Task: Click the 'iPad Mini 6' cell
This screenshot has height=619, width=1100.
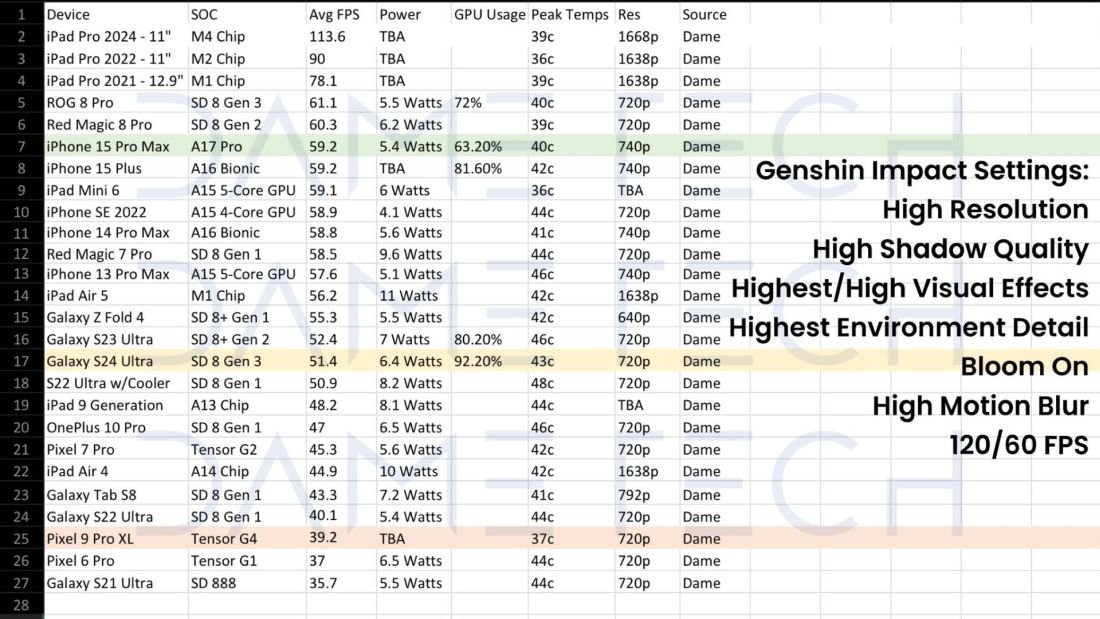Action: (x=116, y=190)
